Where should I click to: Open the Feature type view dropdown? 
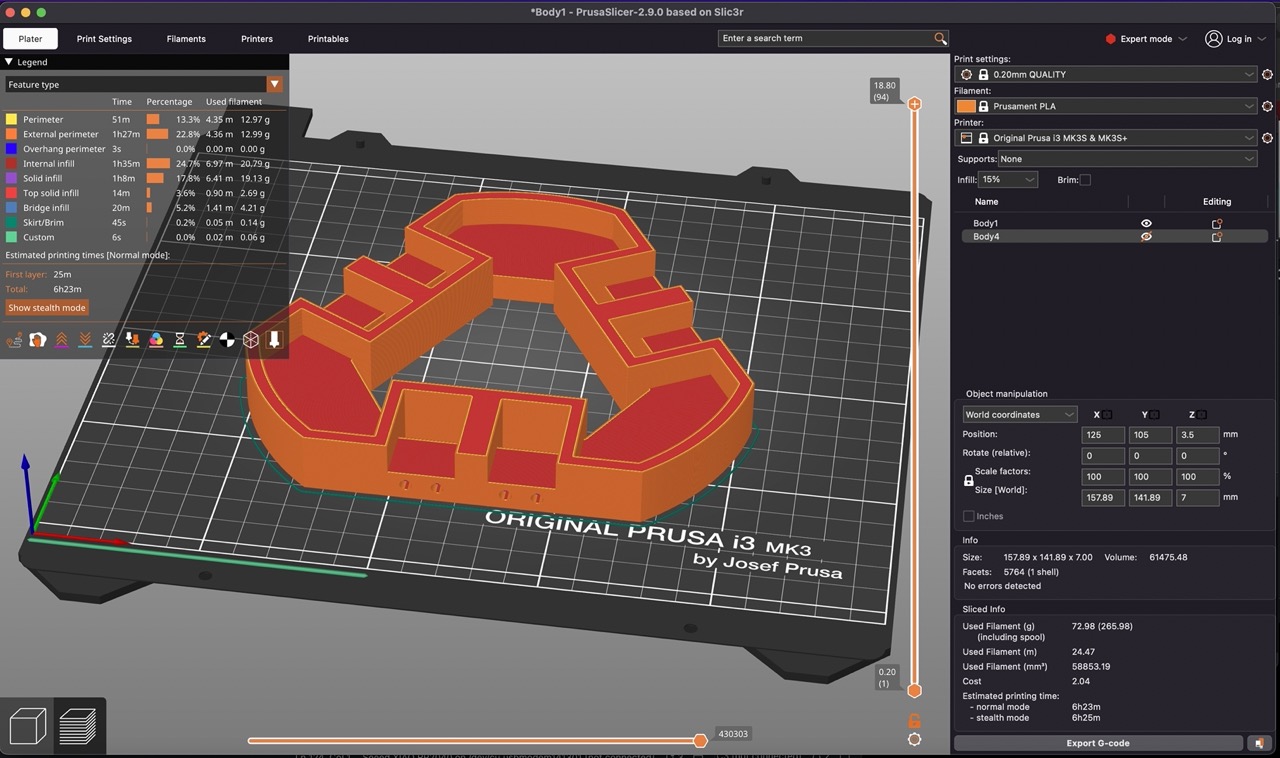[x=144, y=85]
